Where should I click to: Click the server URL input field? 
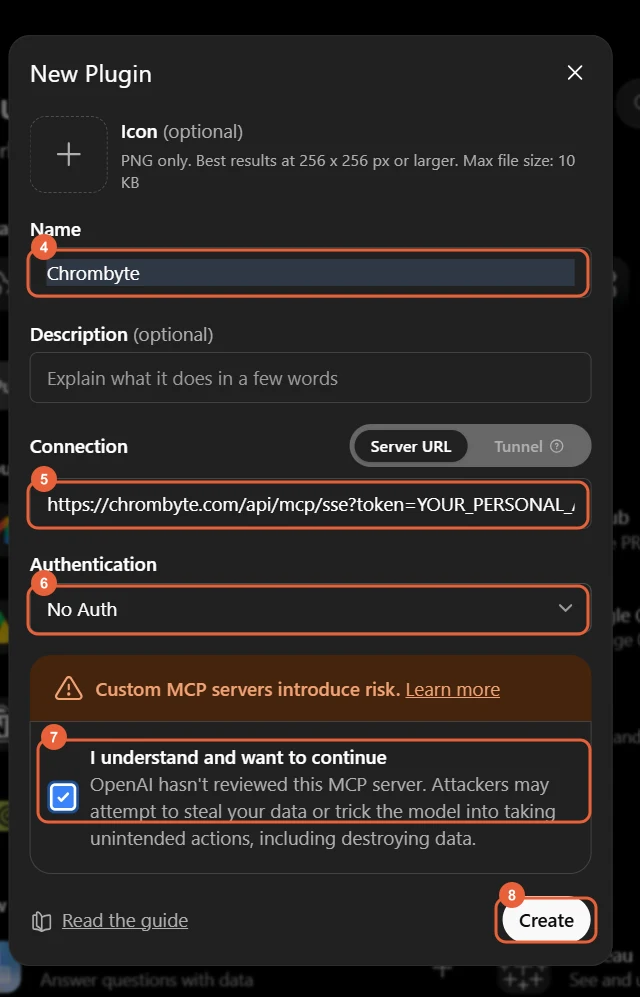pos(310,505)
